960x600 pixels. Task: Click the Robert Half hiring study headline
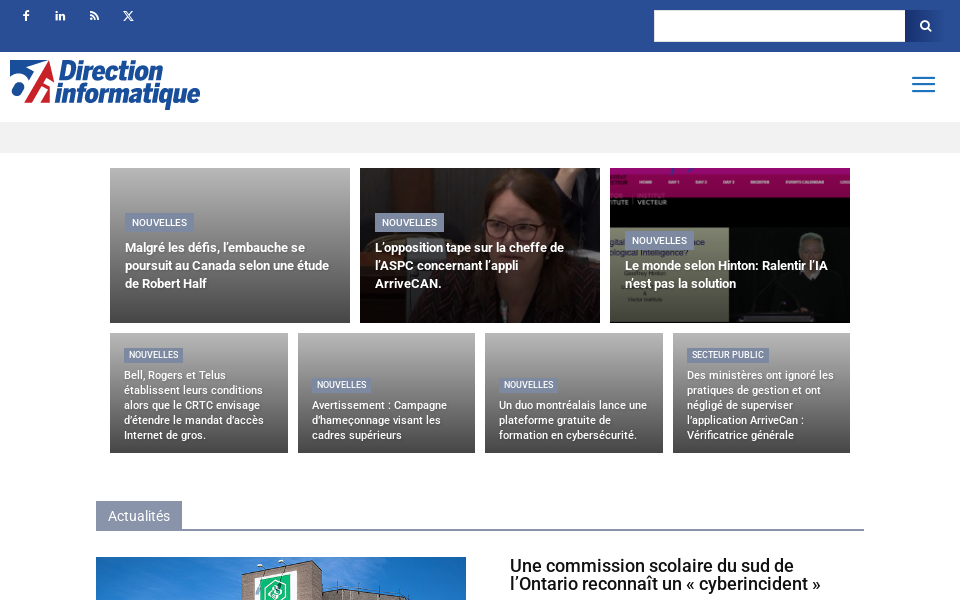(226, 265)
